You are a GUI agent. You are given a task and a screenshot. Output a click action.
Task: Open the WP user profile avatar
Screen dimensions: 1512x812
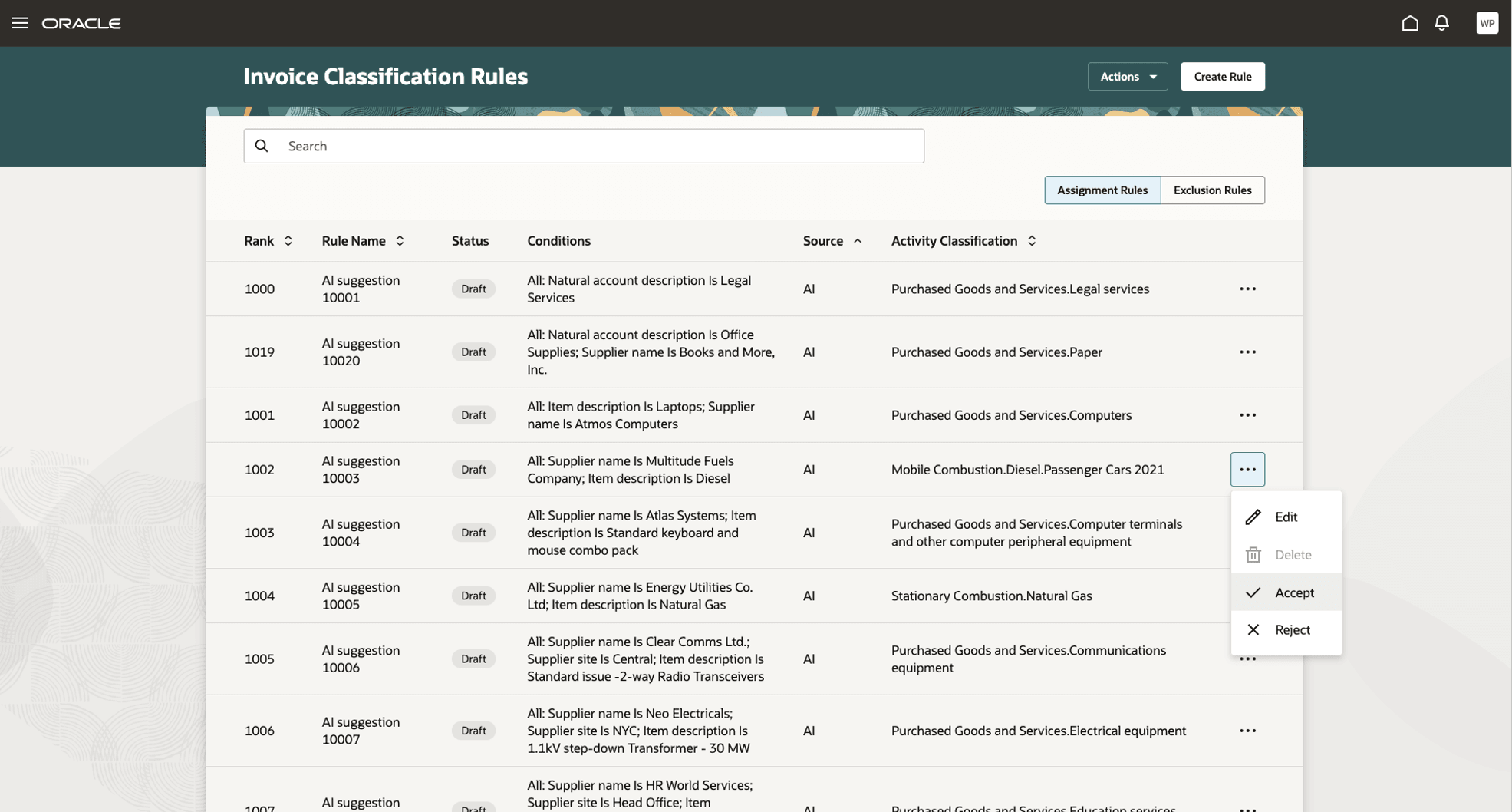pyautogui.click(x=1487, y=23)
